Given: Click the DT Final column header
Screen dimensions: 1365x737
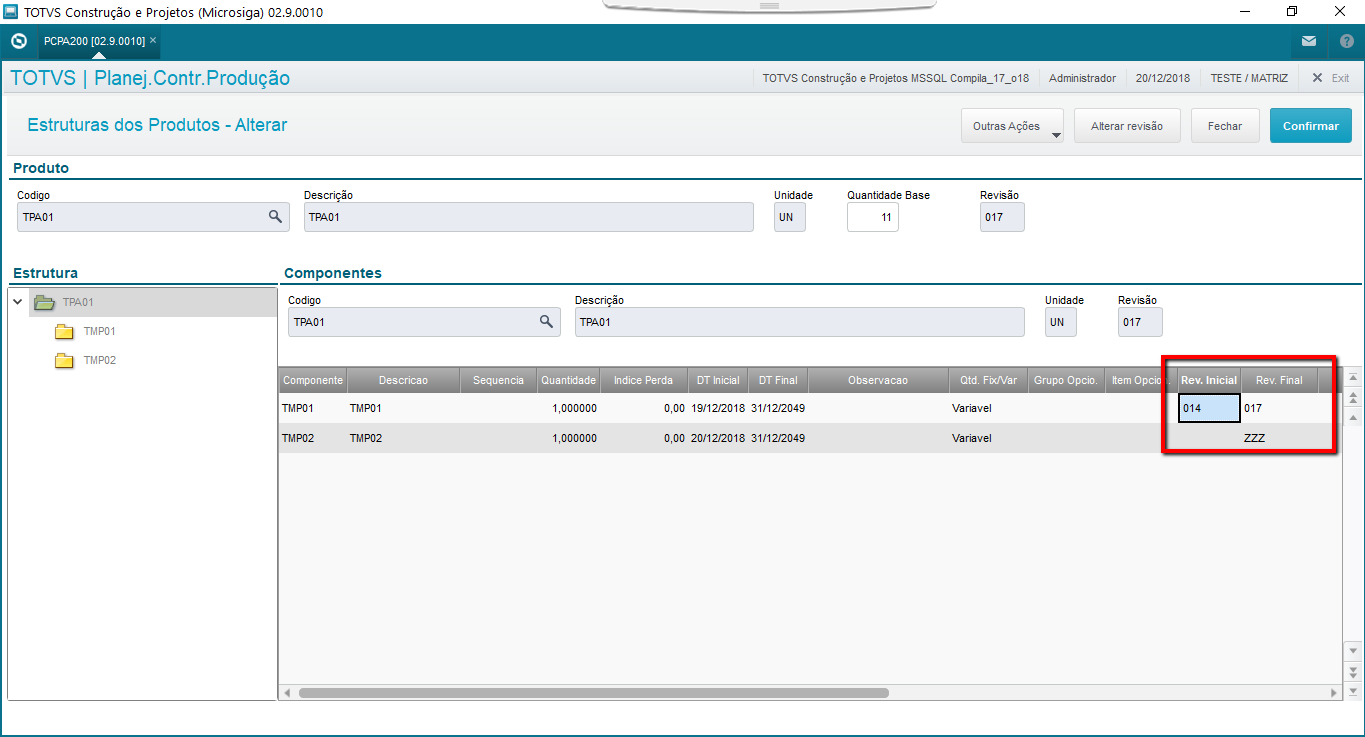Looking at the screenshot, I should pos(778,380).
